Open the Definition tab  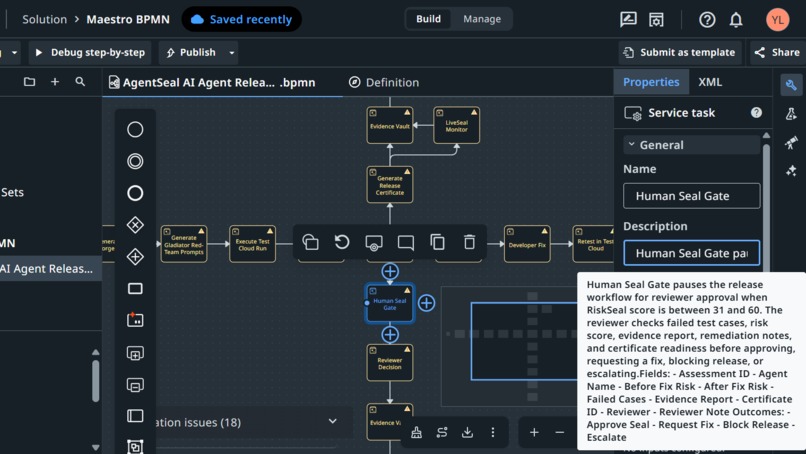coord(384,82)
